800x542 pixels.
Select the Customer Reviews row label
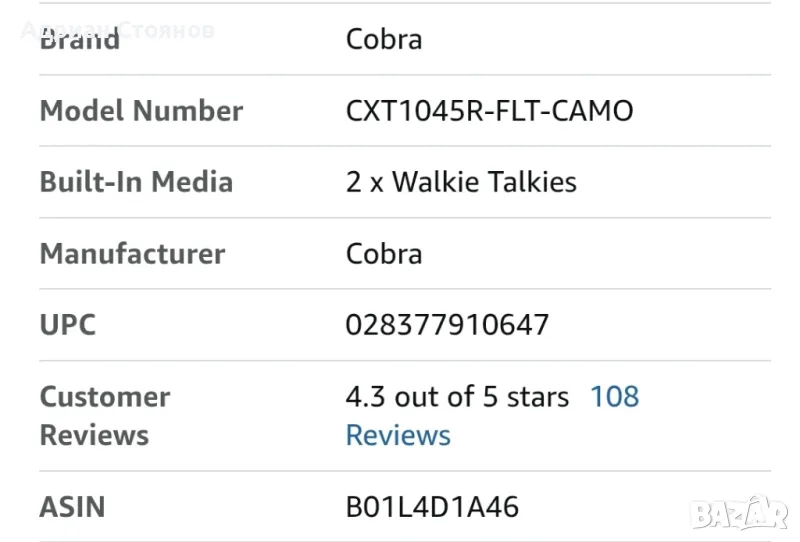105,416
